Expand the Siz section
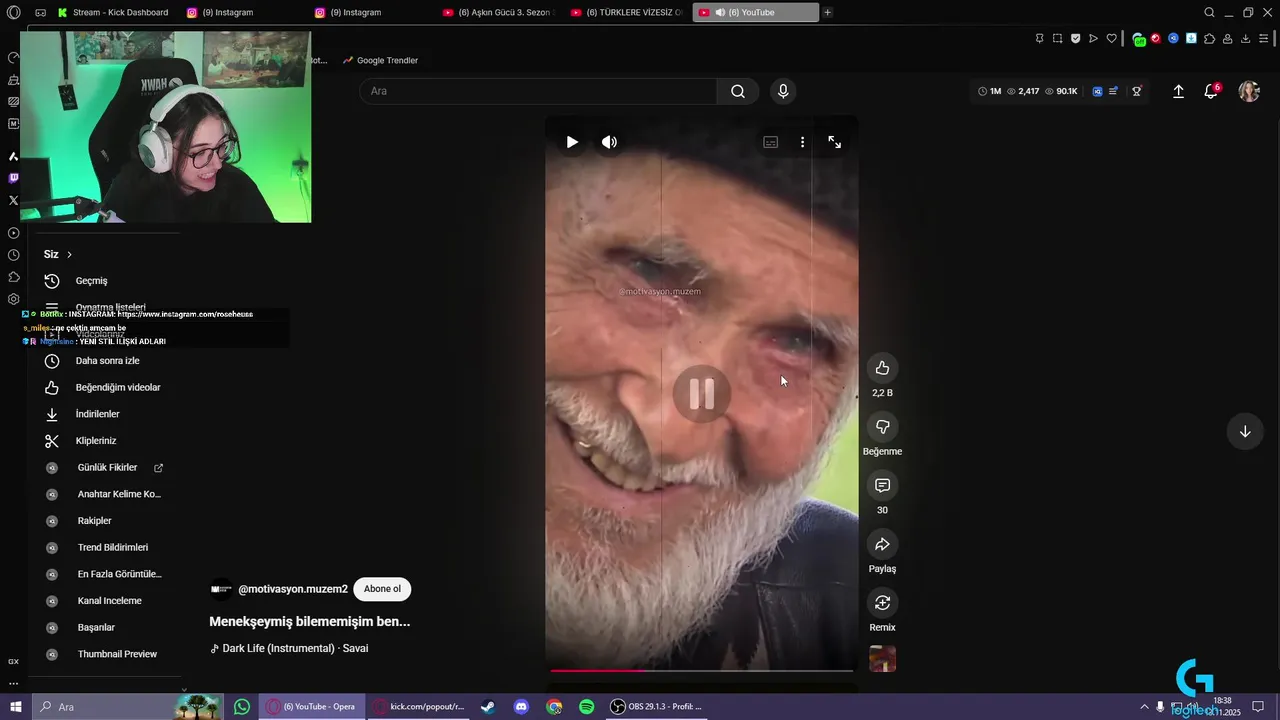This screenshot has height=720, width=1280. click(58, 254)
